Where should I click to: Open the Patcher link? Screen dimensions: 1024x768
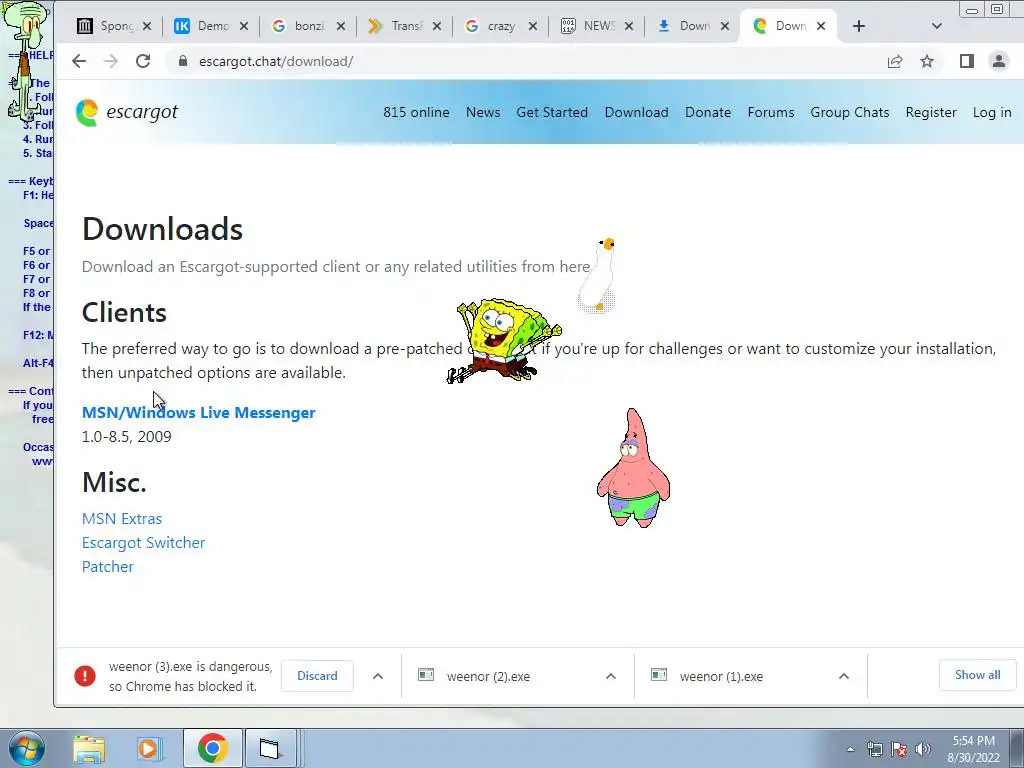pyautogui.click(x=108, y=567)
